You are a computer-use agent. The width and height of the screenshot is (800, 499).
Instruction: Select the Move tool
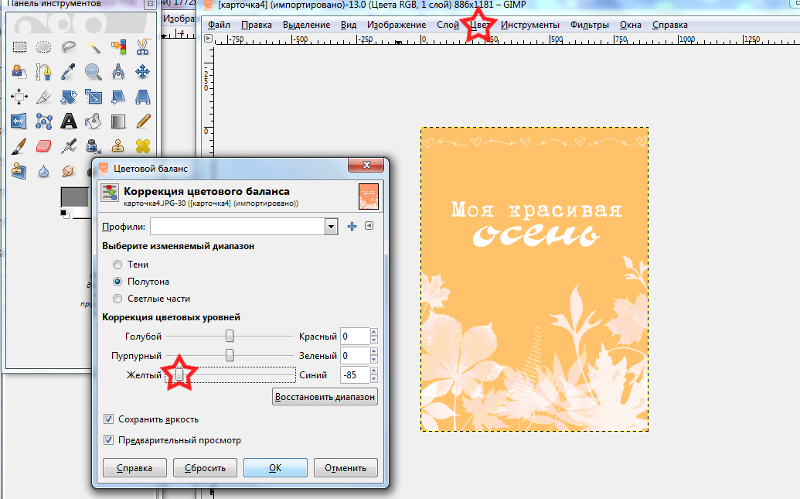click(x=142, y=71)
